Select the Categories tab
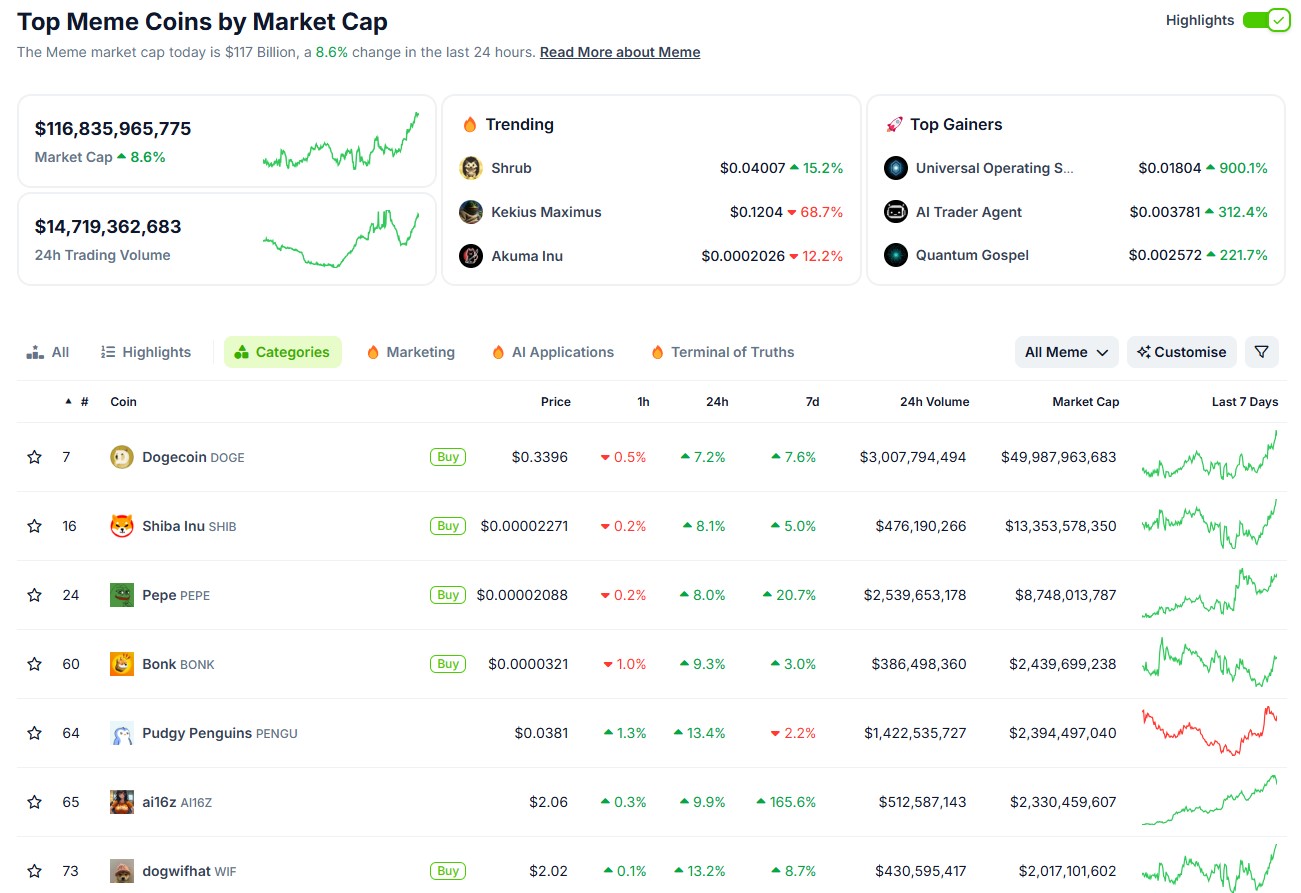Screen dimensions: 1301x893 pyautogui.click(x=282, y=352)
